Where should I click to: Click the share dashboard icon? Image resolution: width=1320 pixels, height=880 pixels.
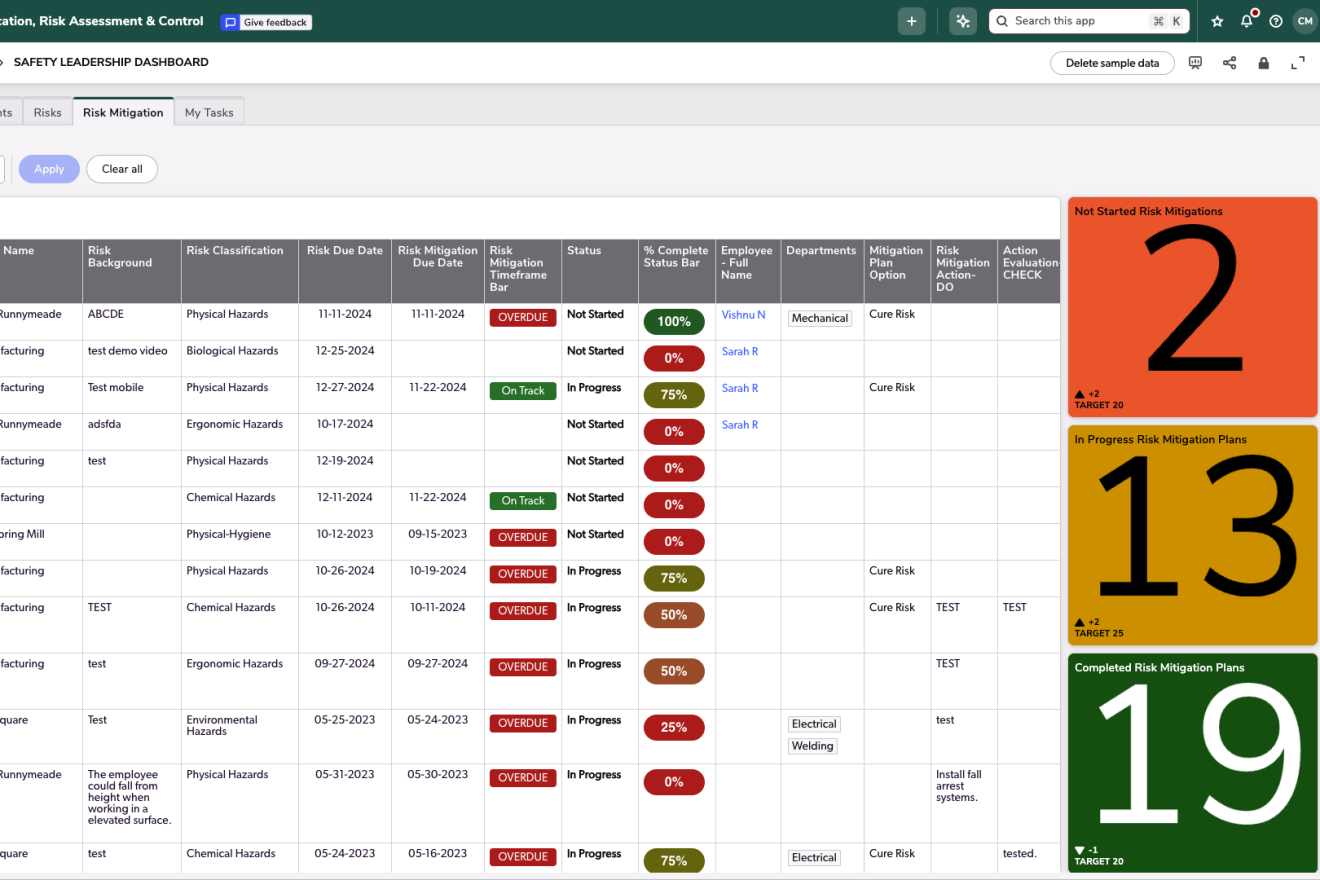pyautogui.click(x=1229, y=63)
